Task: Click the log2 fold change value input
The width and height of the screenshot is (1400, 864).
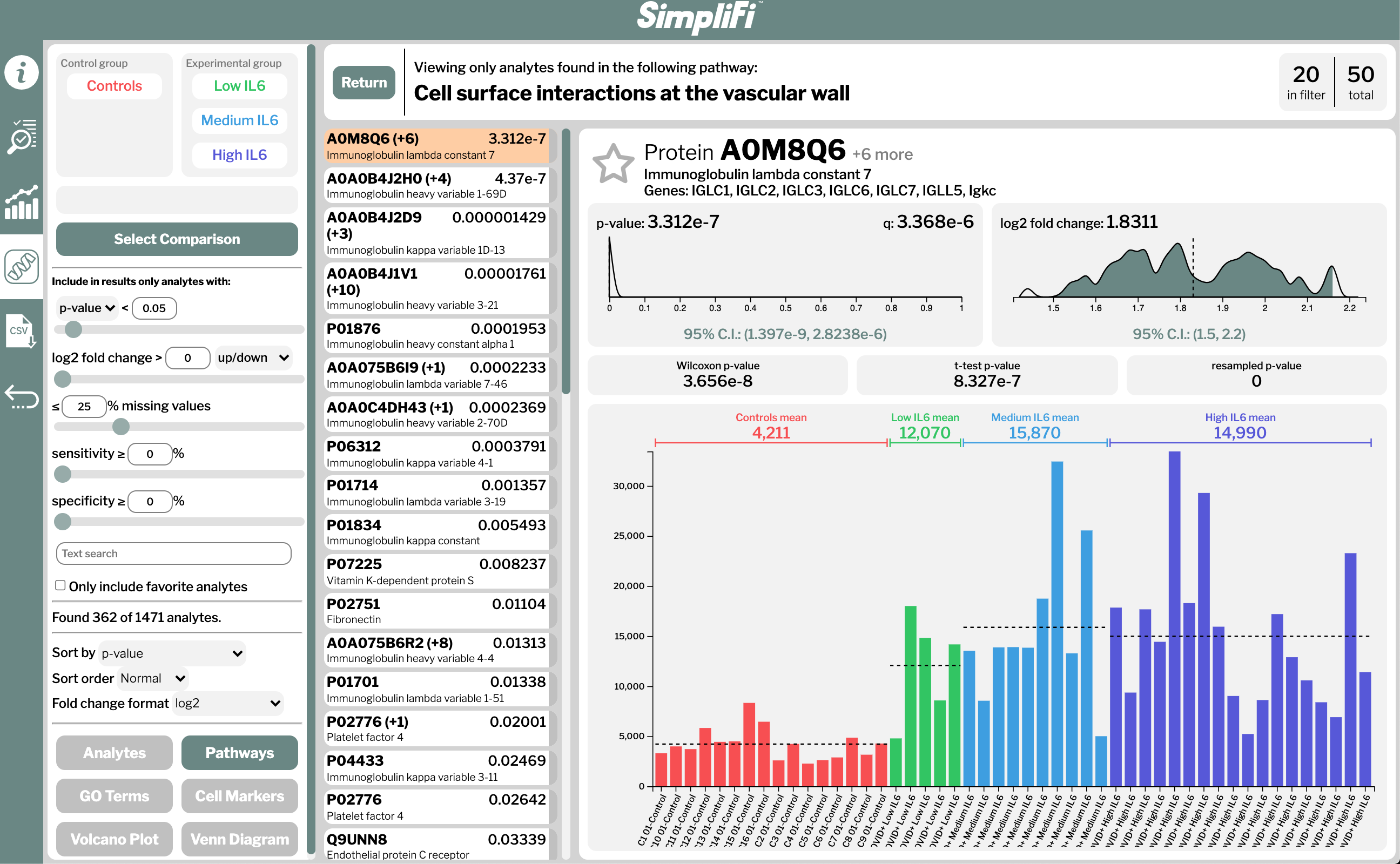Action: pos(188,357)
